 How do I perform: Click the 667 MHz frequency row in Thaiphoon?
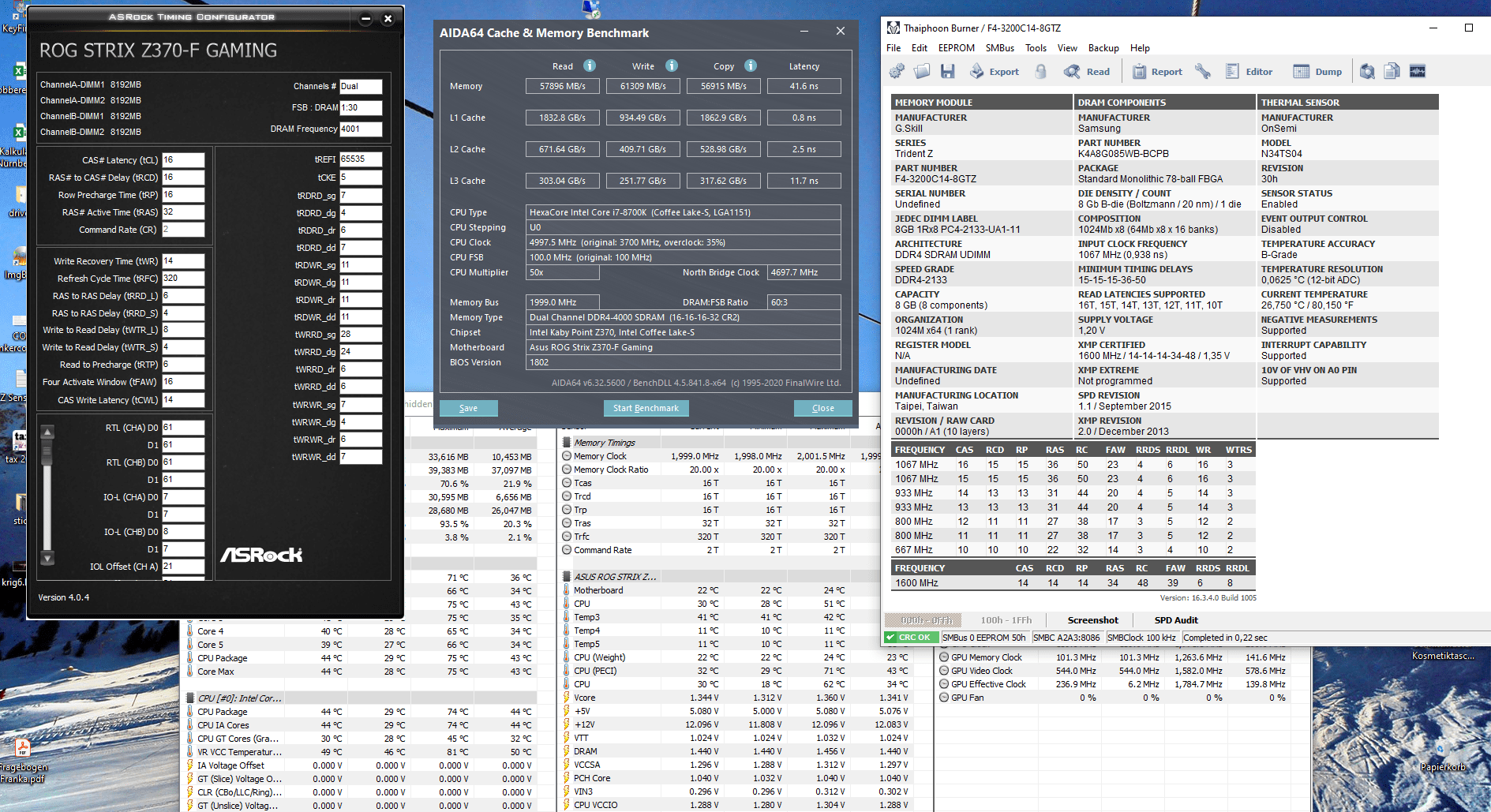(1073, 550)
